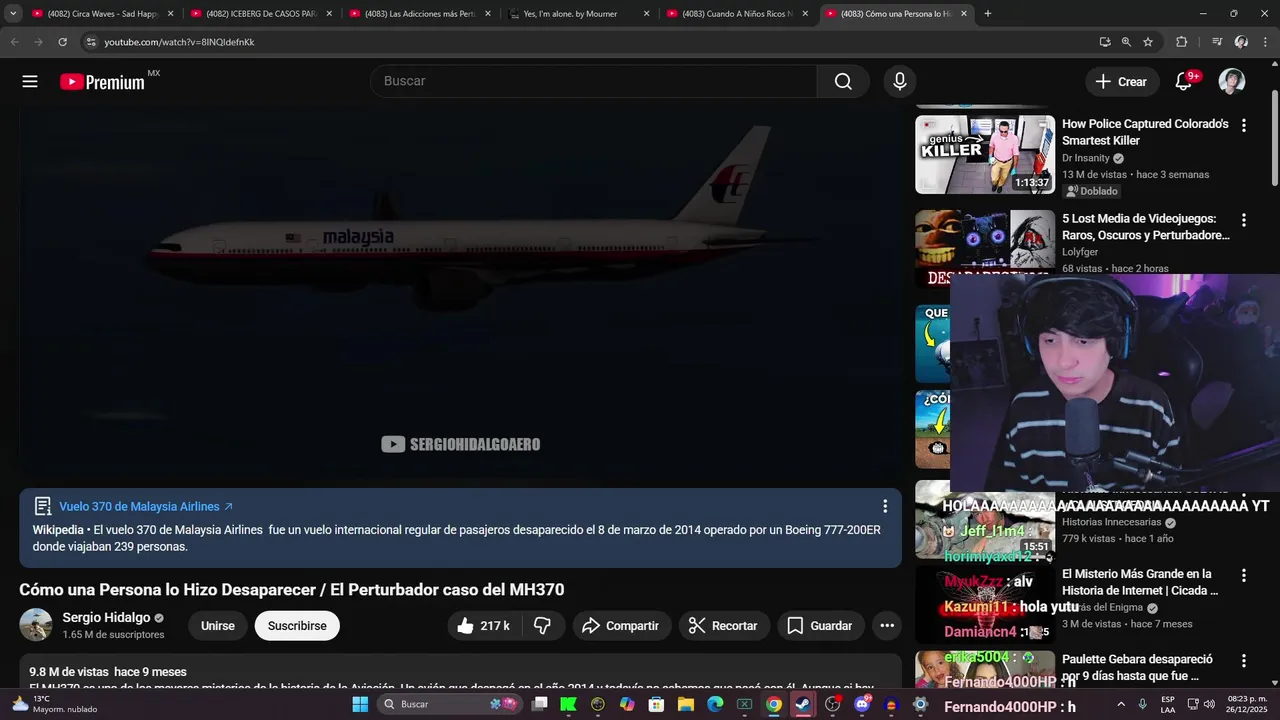
Task: Show hidden system tray icons
Action: tap(1121, 704)
